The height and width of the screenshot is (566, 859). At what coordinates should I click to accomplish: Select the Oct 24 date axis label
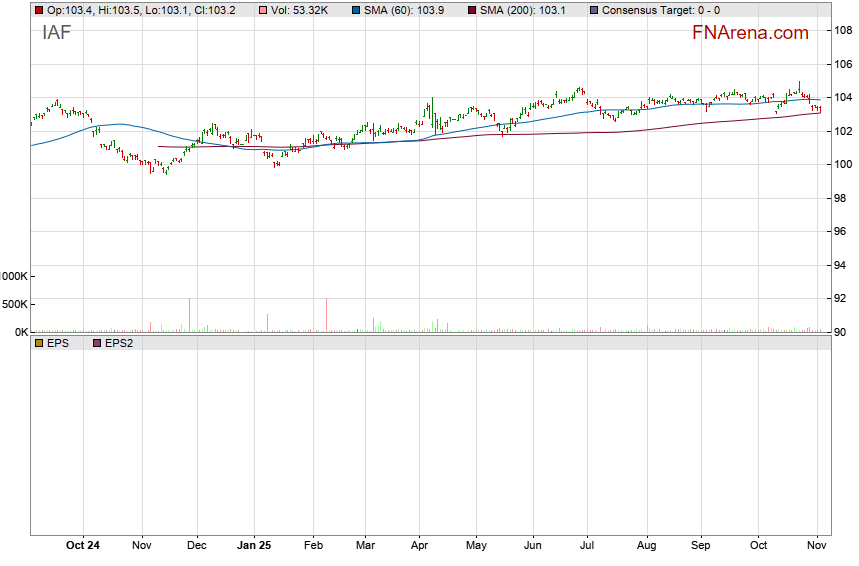[x=83, y=546]
